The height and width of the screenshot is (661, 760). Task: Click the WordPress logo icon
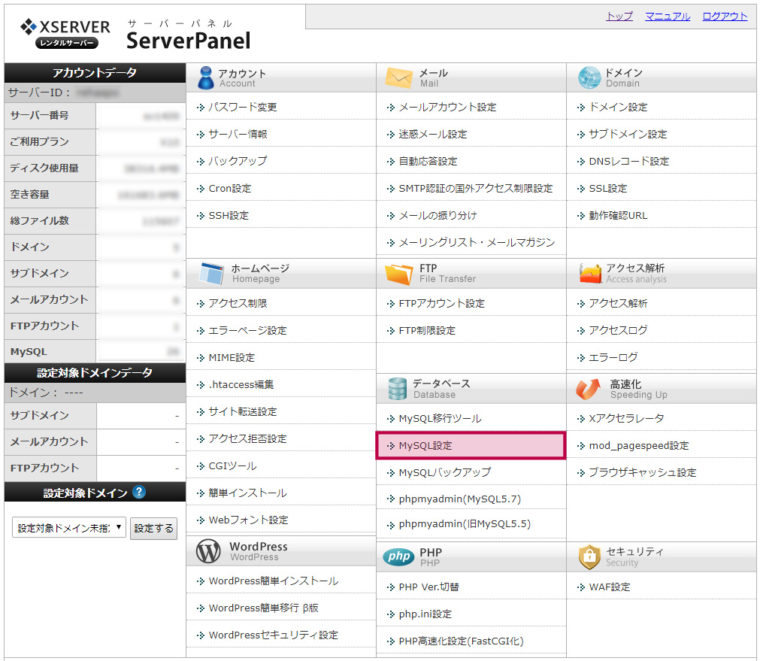[x=208, y=551]
